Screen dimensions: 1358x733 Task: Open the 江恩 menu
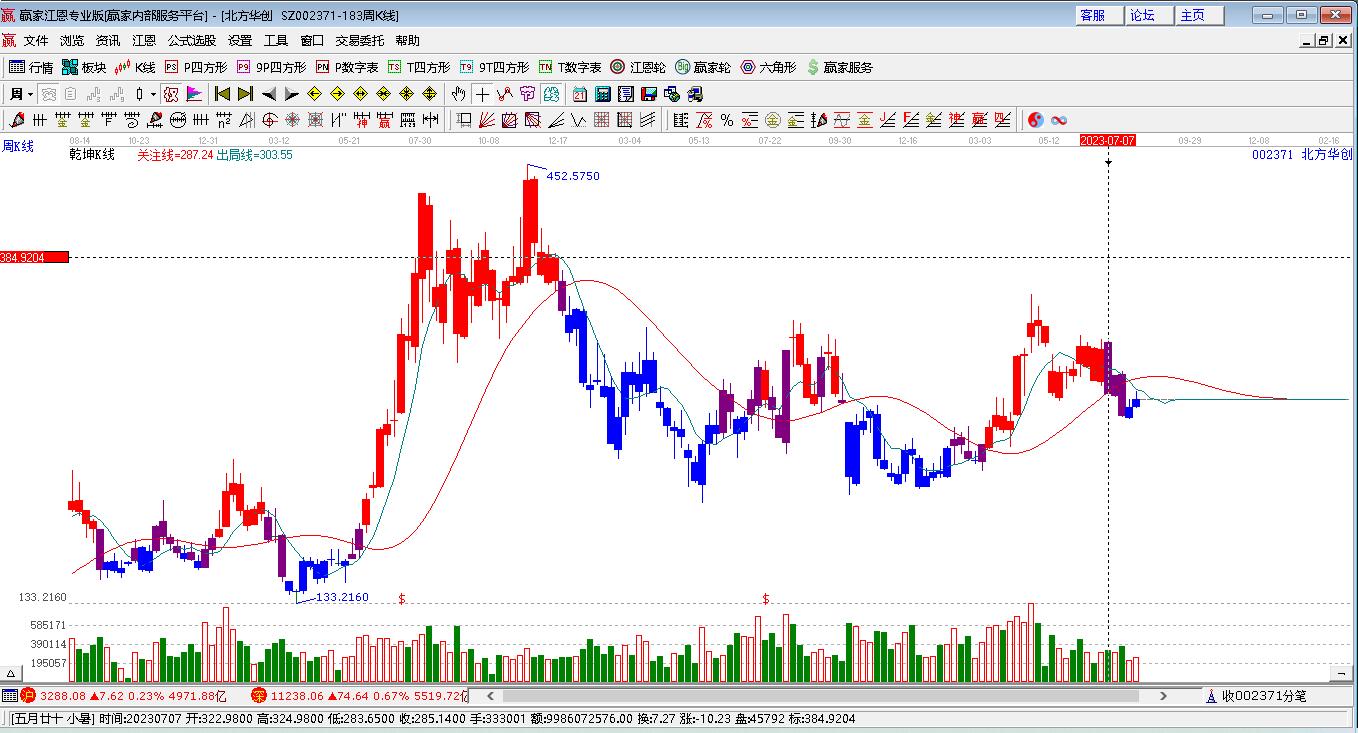click(x=144, y=41)
